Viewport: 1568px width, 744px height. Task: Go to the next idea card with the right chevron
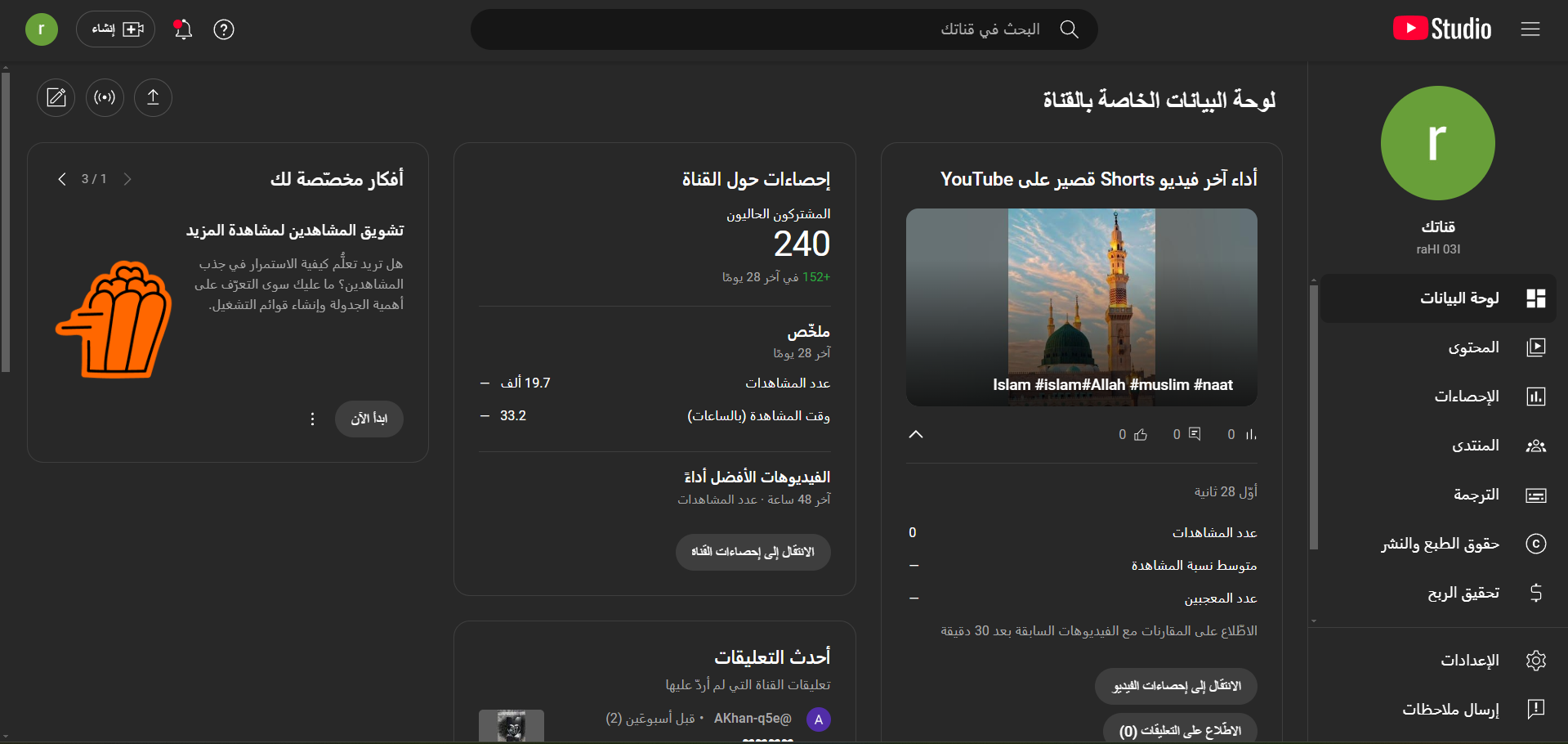(127, 179)
